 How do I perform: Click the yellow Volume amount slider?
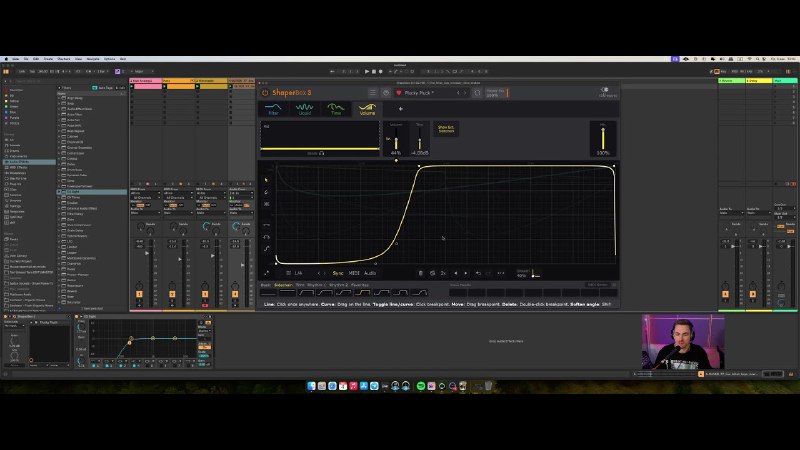click(396, 138)
